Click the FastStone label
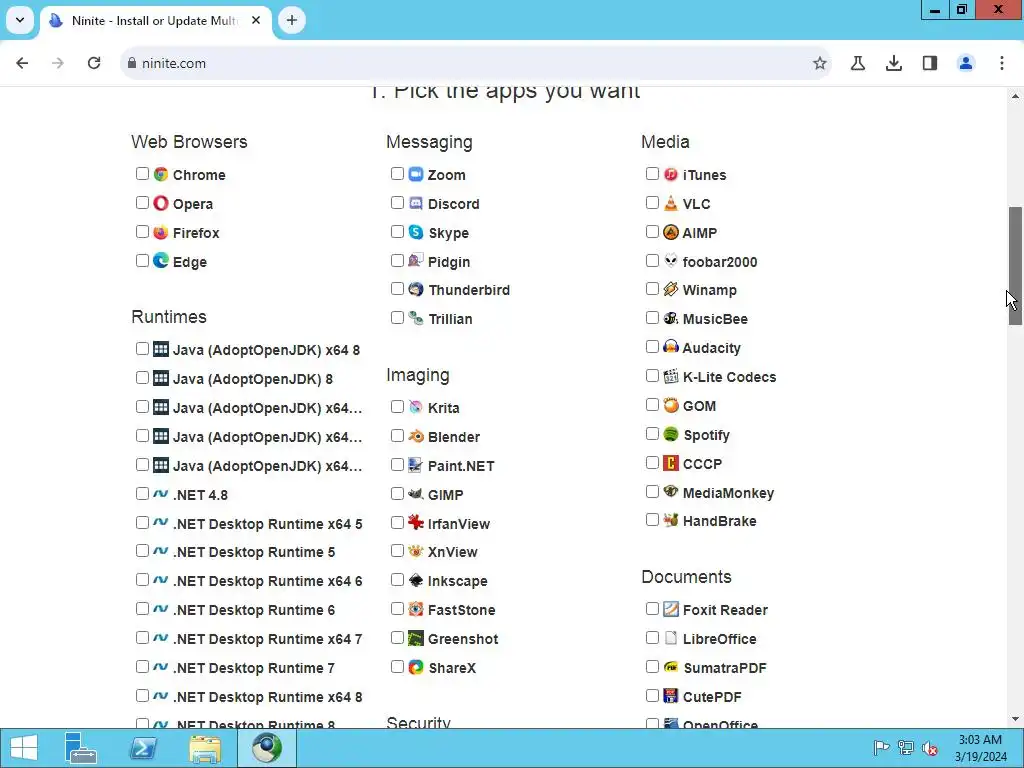The width and height of the screenshot is (1024, 768). (x=462, y=610)
